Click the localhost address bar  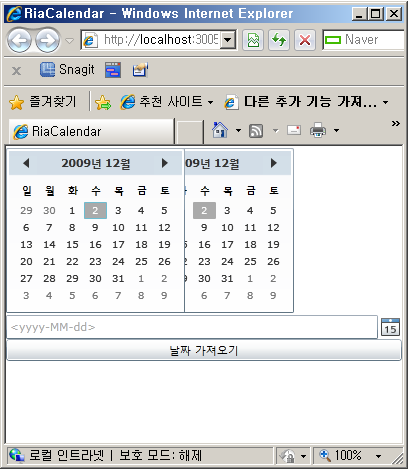(151, 40)
